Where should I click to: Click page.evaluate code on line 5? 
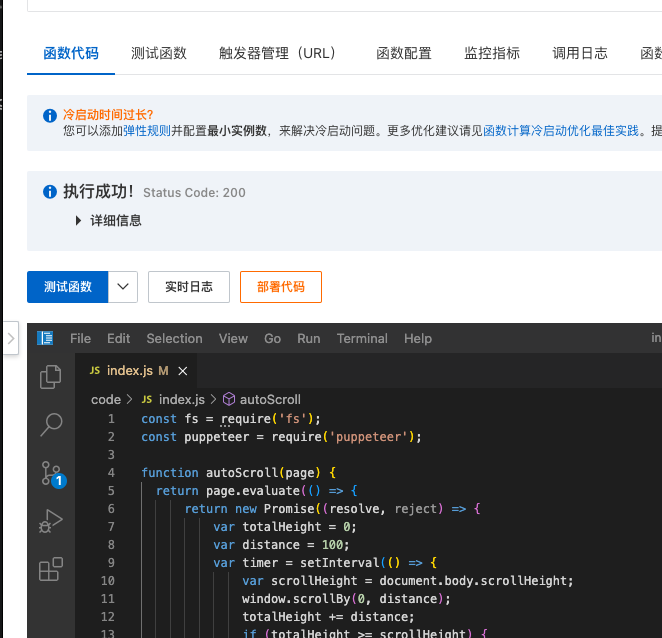click(253, 491)
